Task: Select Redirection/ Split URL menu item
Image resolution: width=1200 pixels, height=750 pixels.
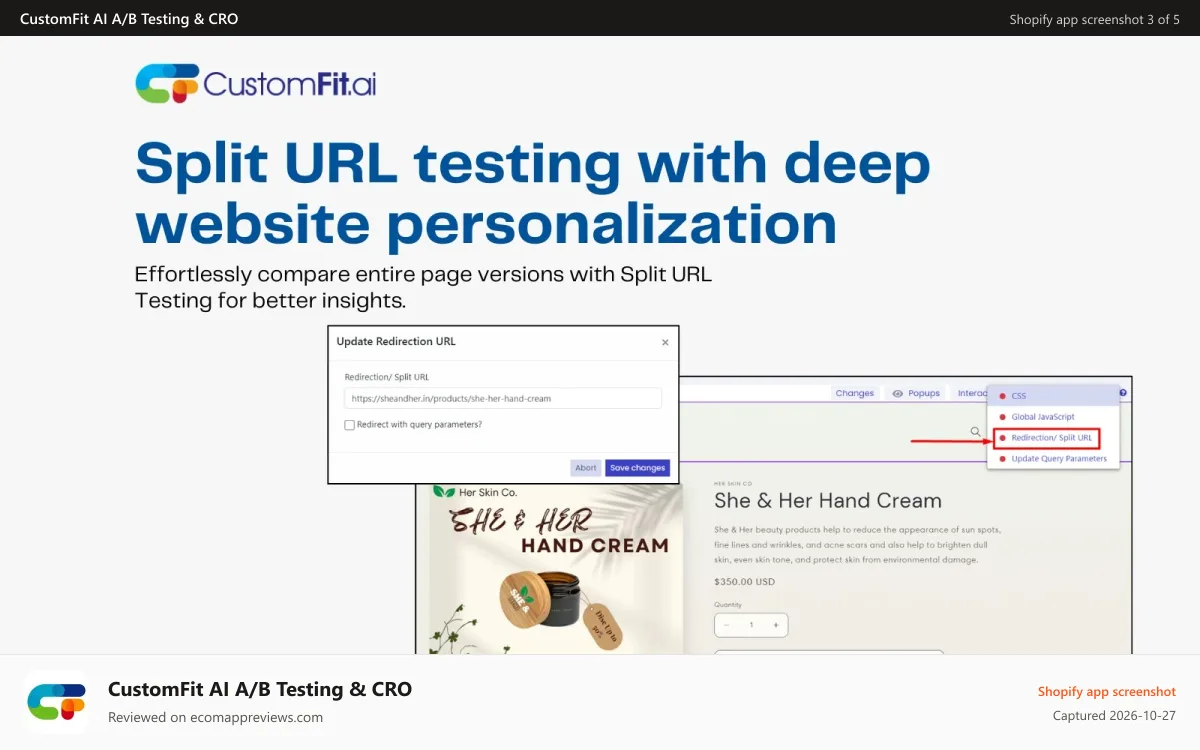Action: (x=1047, y=438)
